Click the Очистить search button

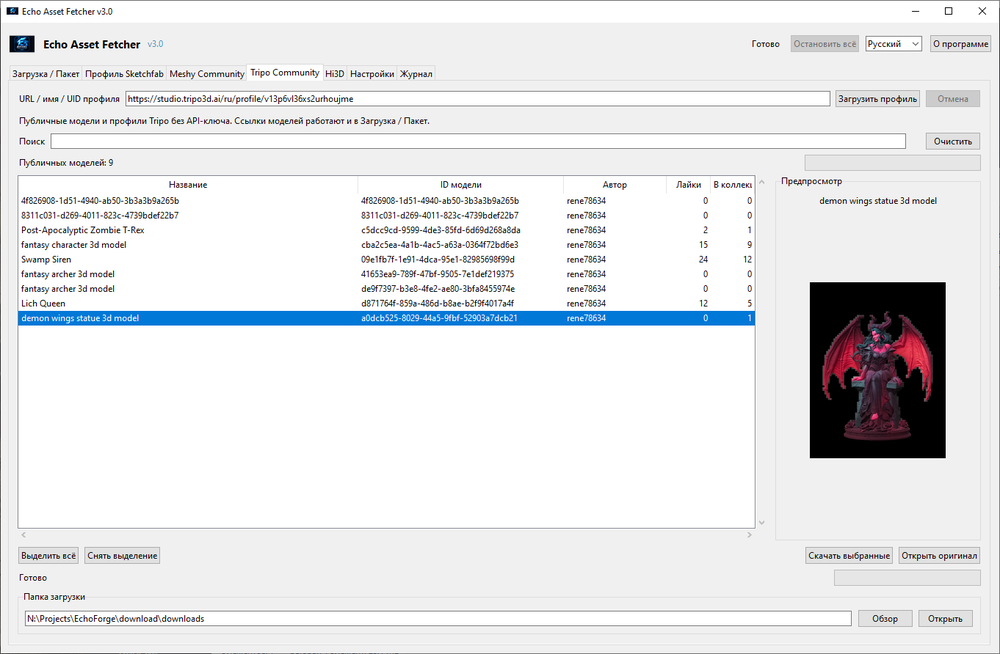pos(953,142)
